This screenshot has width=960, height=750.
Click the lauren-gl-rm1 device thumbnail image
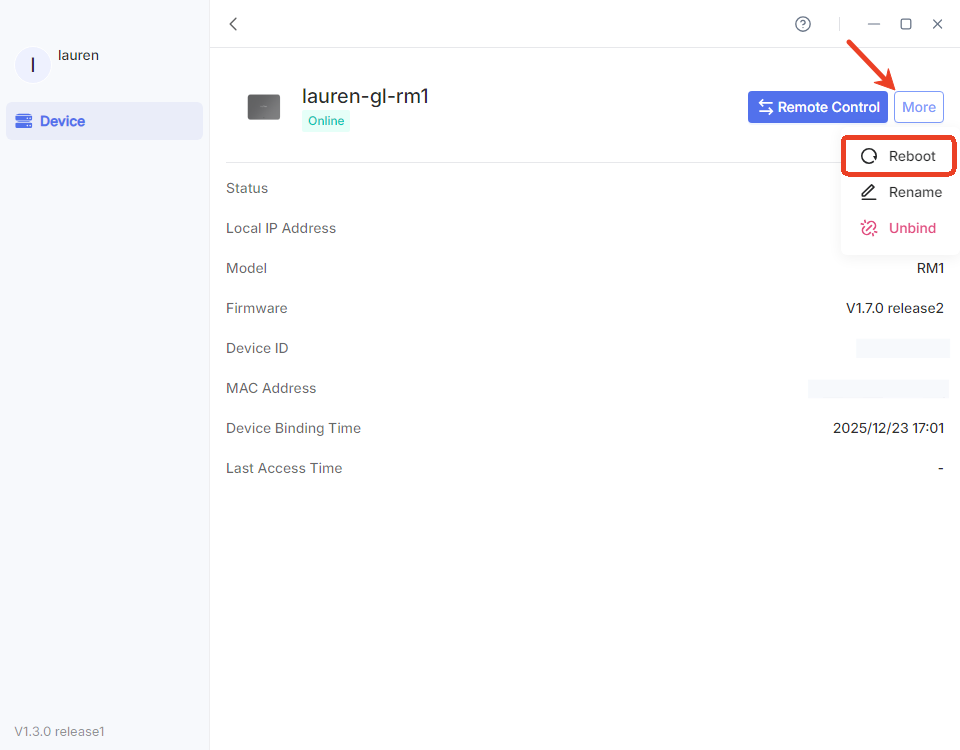tap(264, 107)
